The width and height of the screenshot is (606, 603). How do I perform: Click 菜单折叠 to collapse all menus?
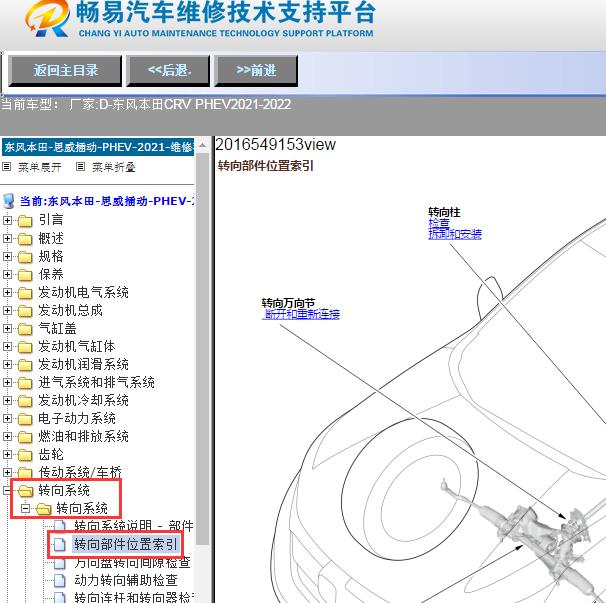pos(114,167)
